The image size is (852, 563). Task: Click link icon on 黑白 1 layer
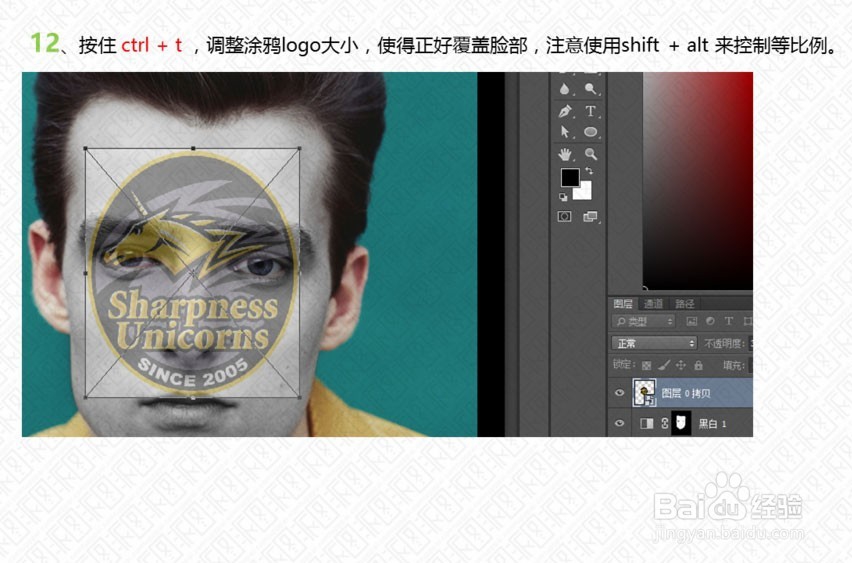pos(665,423)
